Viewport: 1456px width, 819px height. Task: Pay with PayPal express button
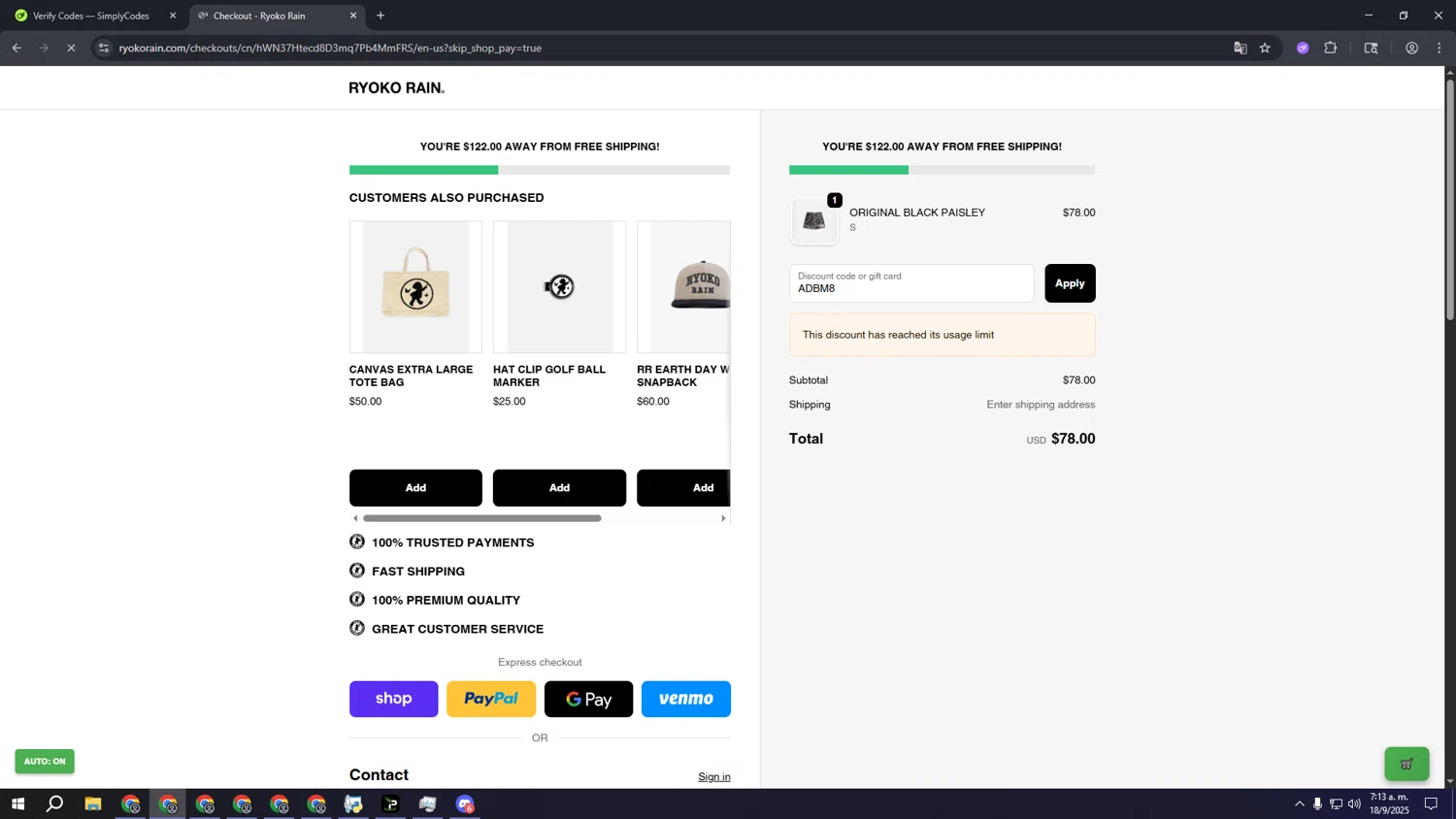coord(491,699)
